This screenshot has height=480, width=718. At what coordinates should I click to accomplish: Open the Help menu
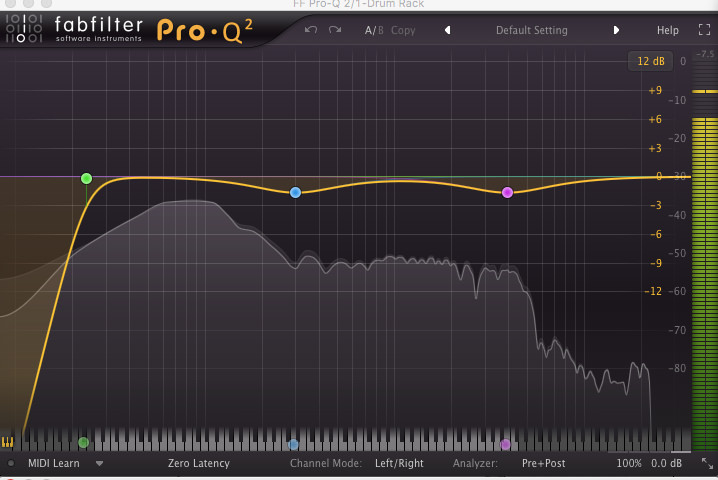[x=668, y=30]
